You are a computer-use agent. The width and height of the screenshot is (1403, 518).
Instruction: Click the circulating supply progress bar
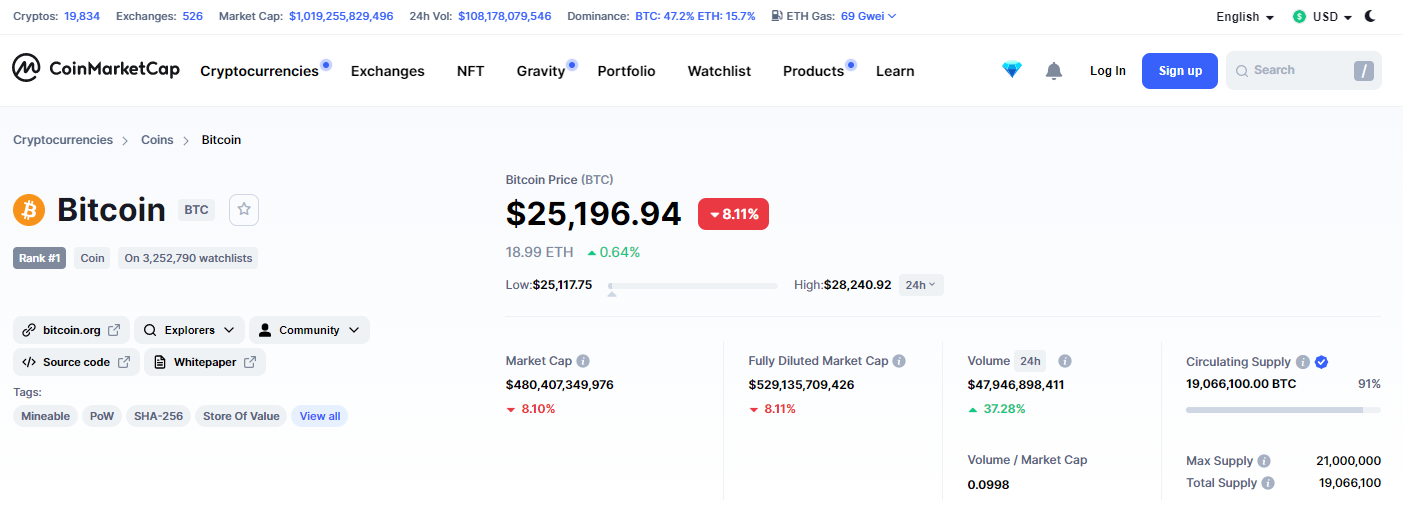pos(1283,409)
